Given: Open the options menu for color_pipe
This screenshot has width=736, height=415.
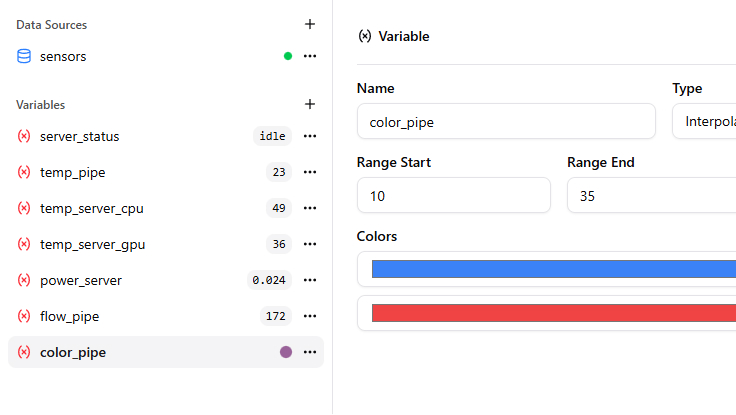Looking at the screenshot, I should [x=310, y=352].
